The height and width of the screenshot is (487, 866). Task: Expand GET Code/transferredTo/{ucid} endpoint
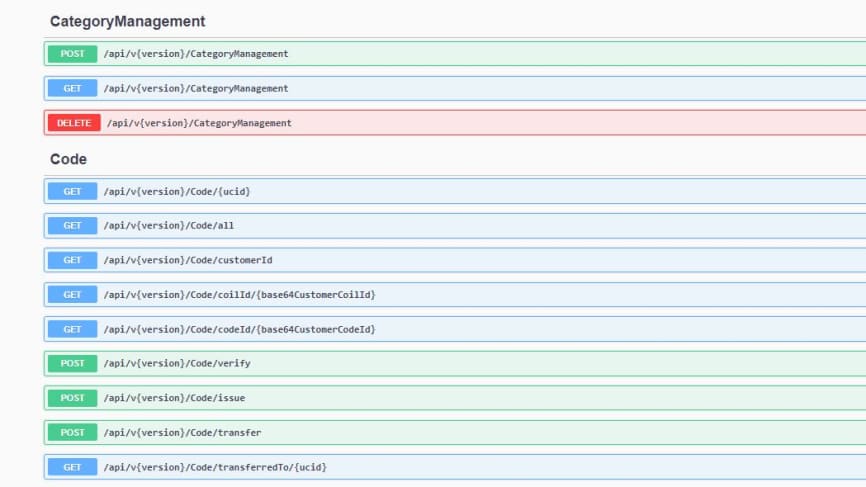pos(455,467)
